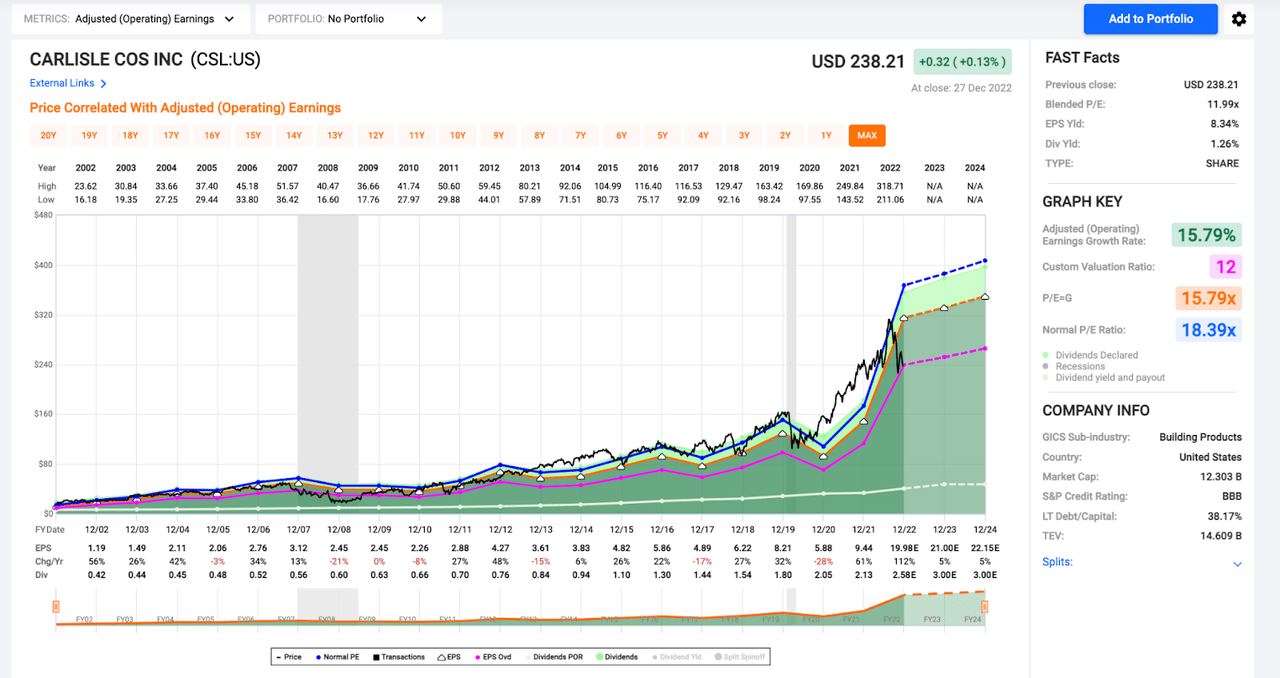Select the 10Y time range tab
This screenshot has height=678, width=1280.
[x=457, y=135]
